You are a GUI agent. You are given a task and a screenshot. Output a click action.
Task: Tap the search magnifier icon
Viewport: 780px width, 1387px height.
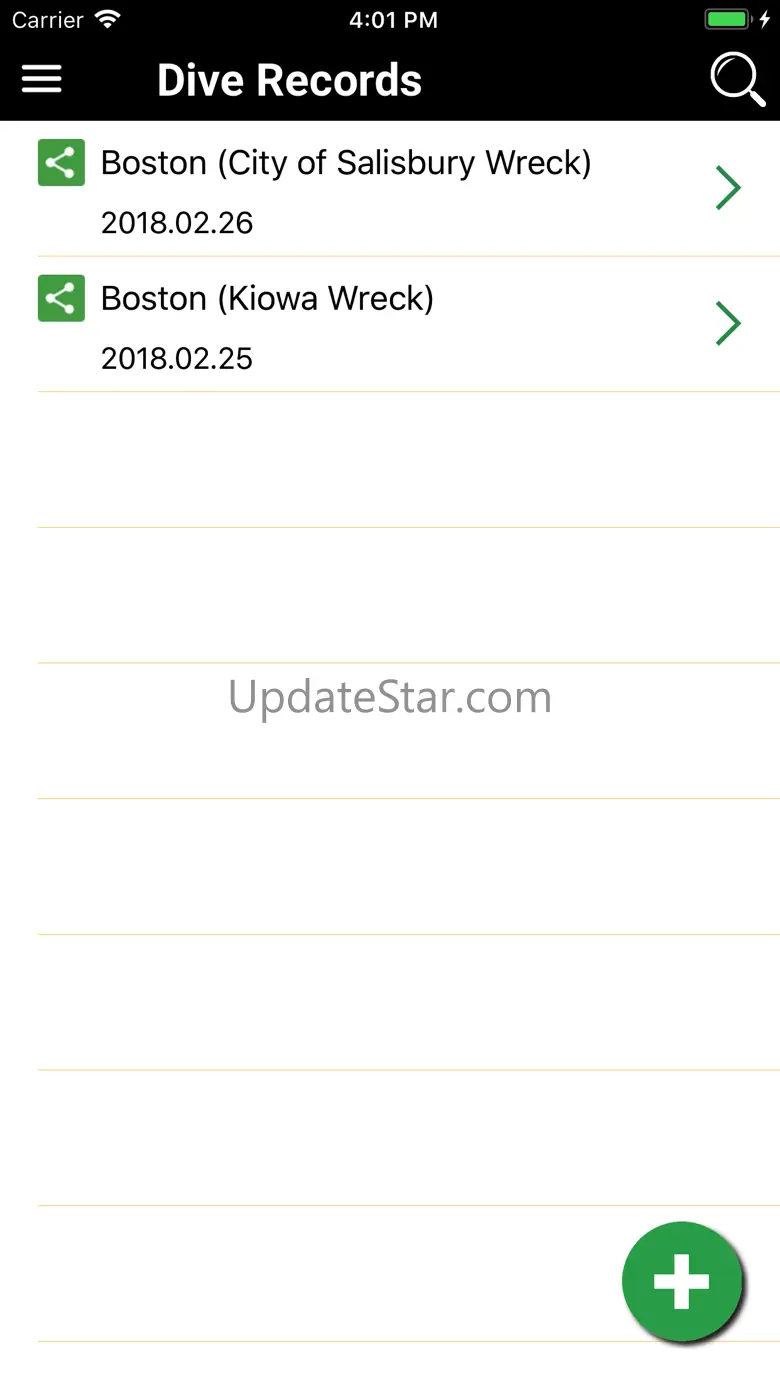coord(738,78)
